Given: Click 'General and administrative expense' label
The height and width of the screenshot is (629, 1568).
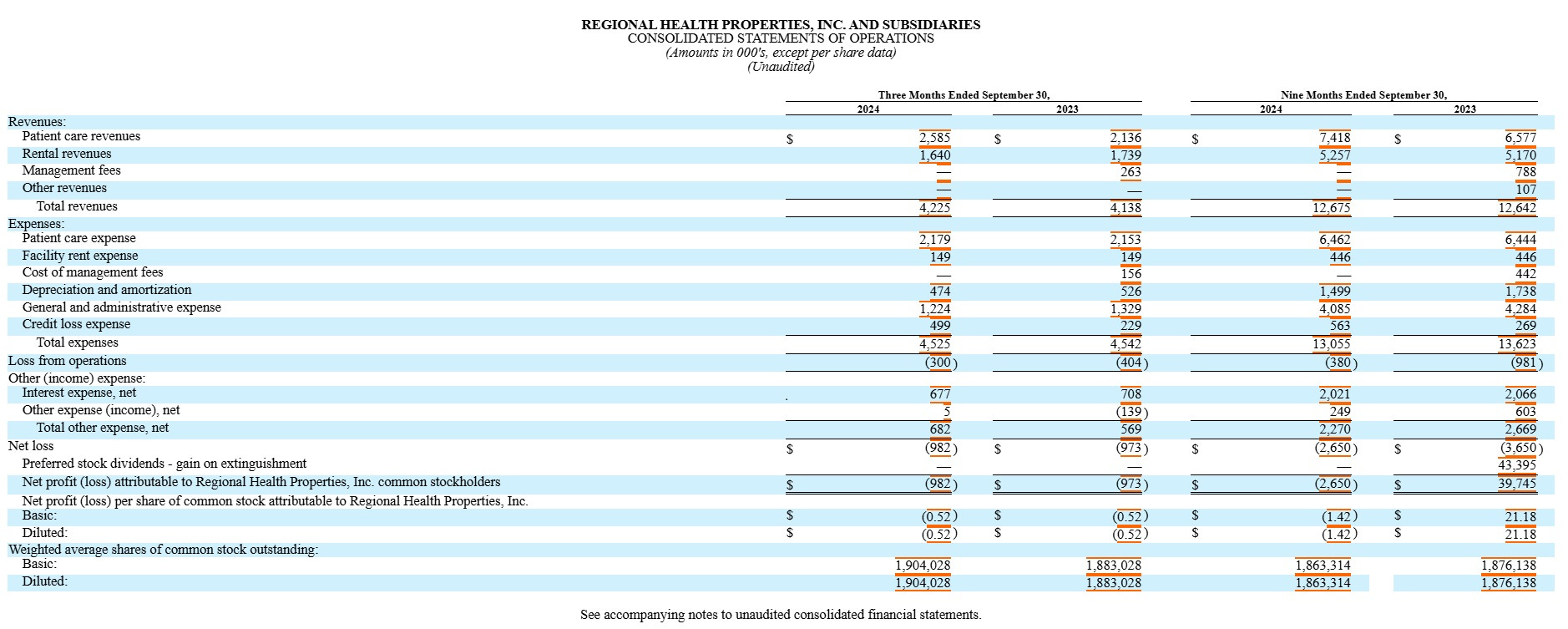Looking at the screenshot, I should (x=122, y=307).
